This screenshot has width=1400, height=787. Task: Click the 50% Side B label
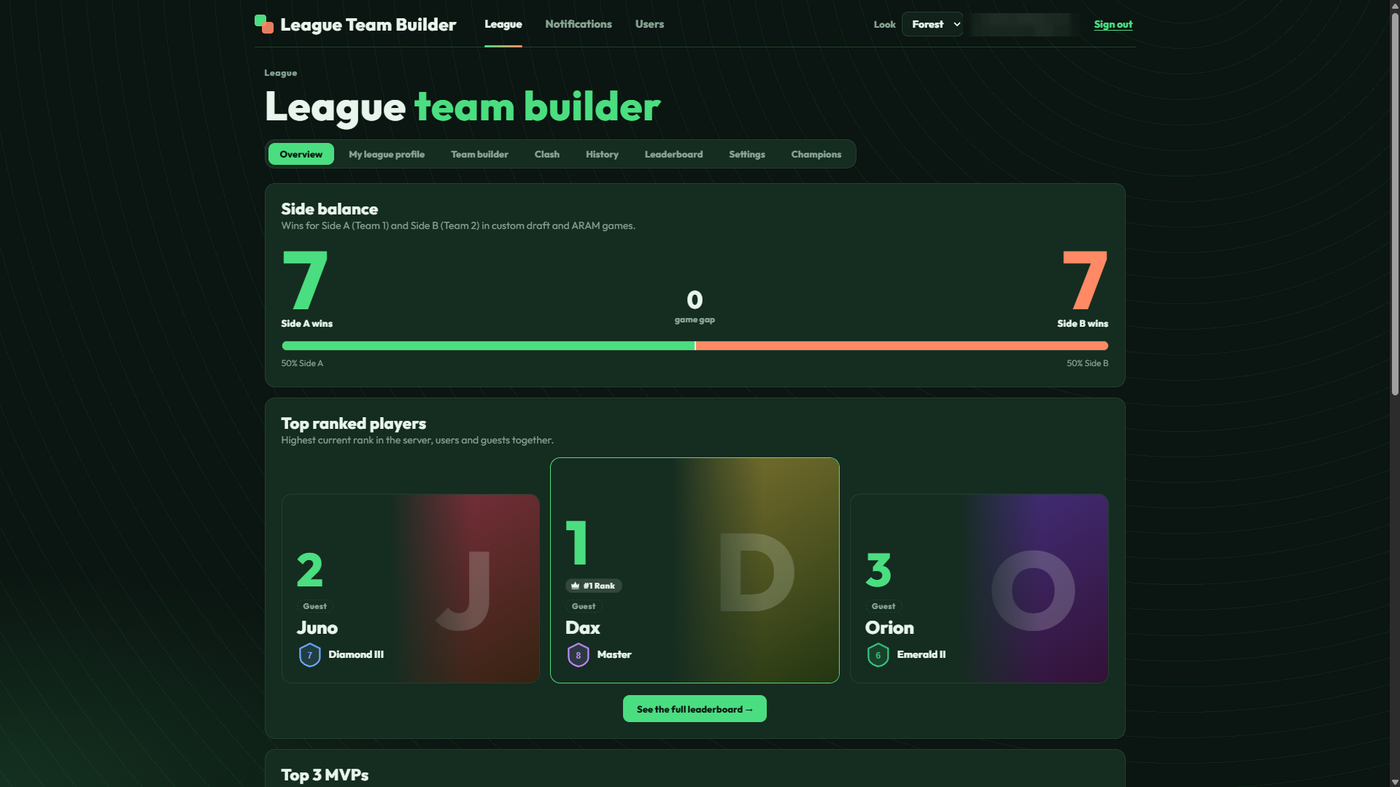click(x=1087, y=363)
